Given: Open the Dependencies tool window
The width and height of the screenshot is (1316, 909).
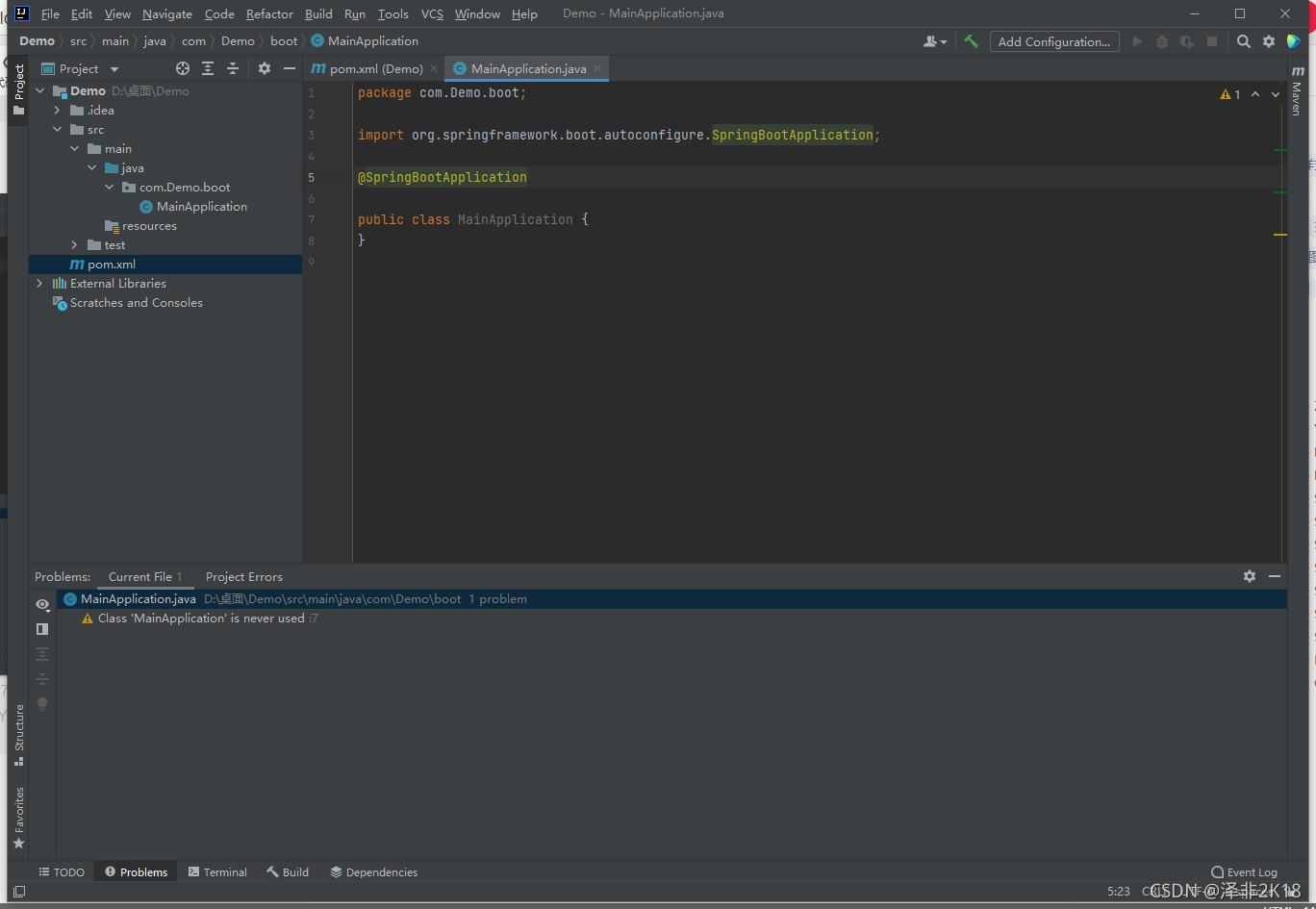Looking at the screenshot, I should click(x=374, y=872).
